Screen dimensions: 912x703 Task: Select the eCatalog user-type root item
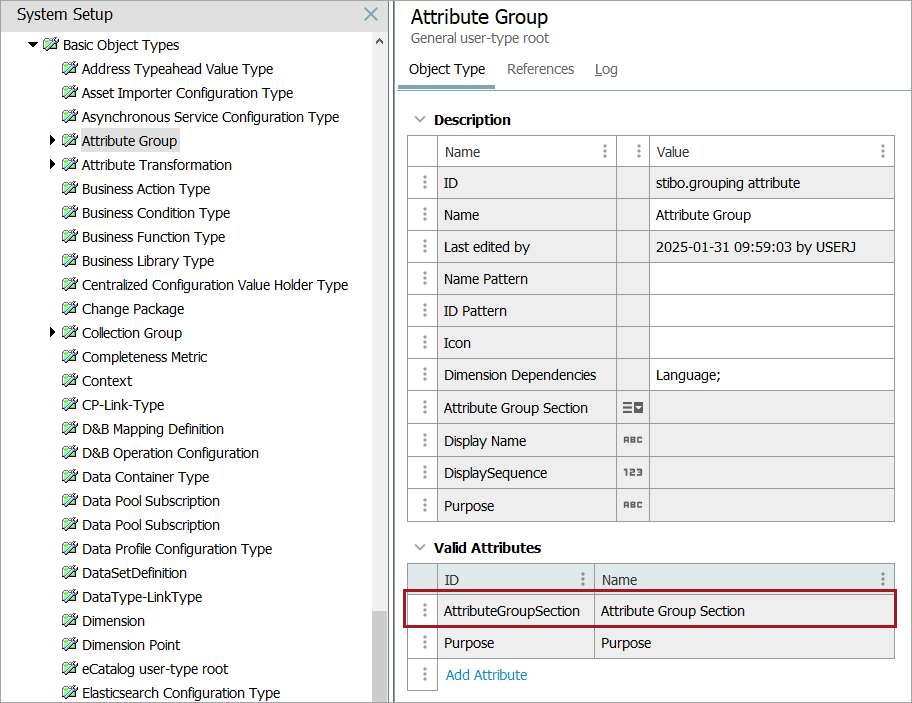click(x=155, y=669)
